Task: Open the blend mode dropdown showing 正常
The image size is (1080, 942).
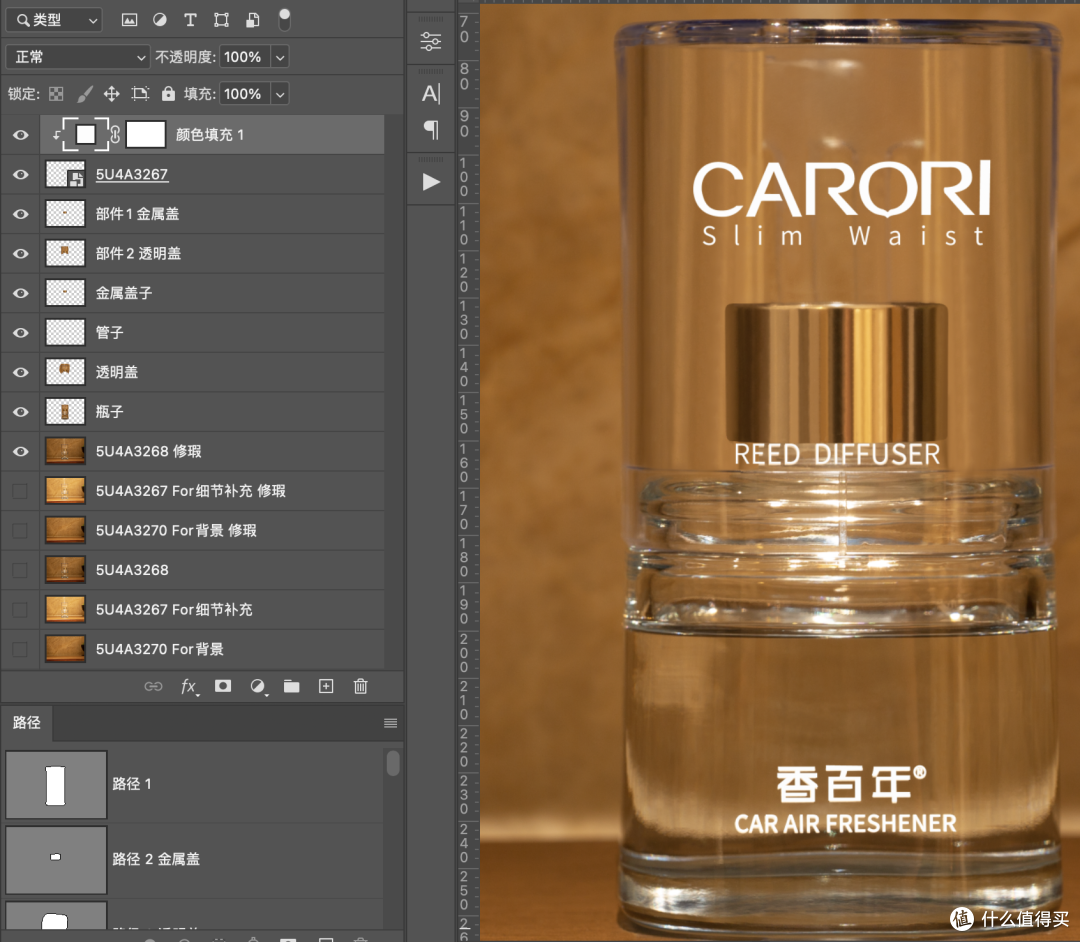Action: (x=77, y=56)
